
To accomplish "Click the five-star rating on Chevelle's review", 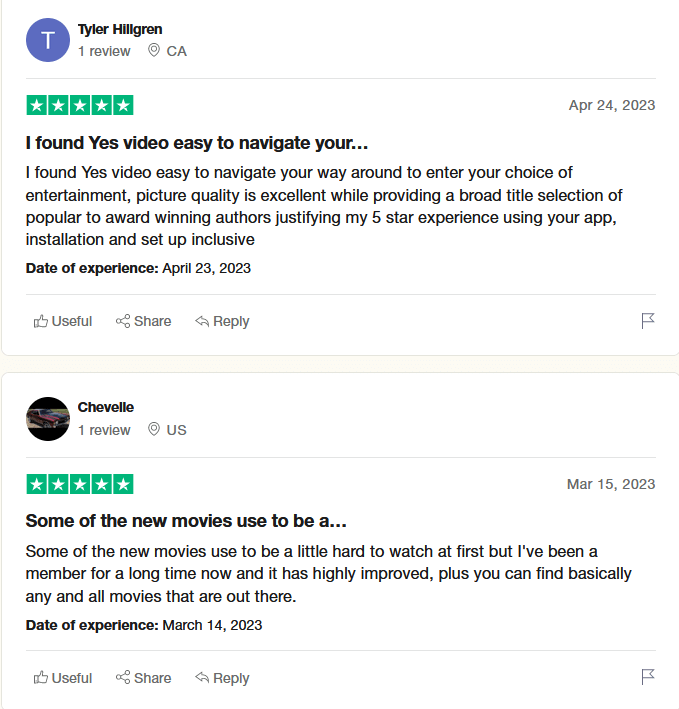I will point(80,484).
